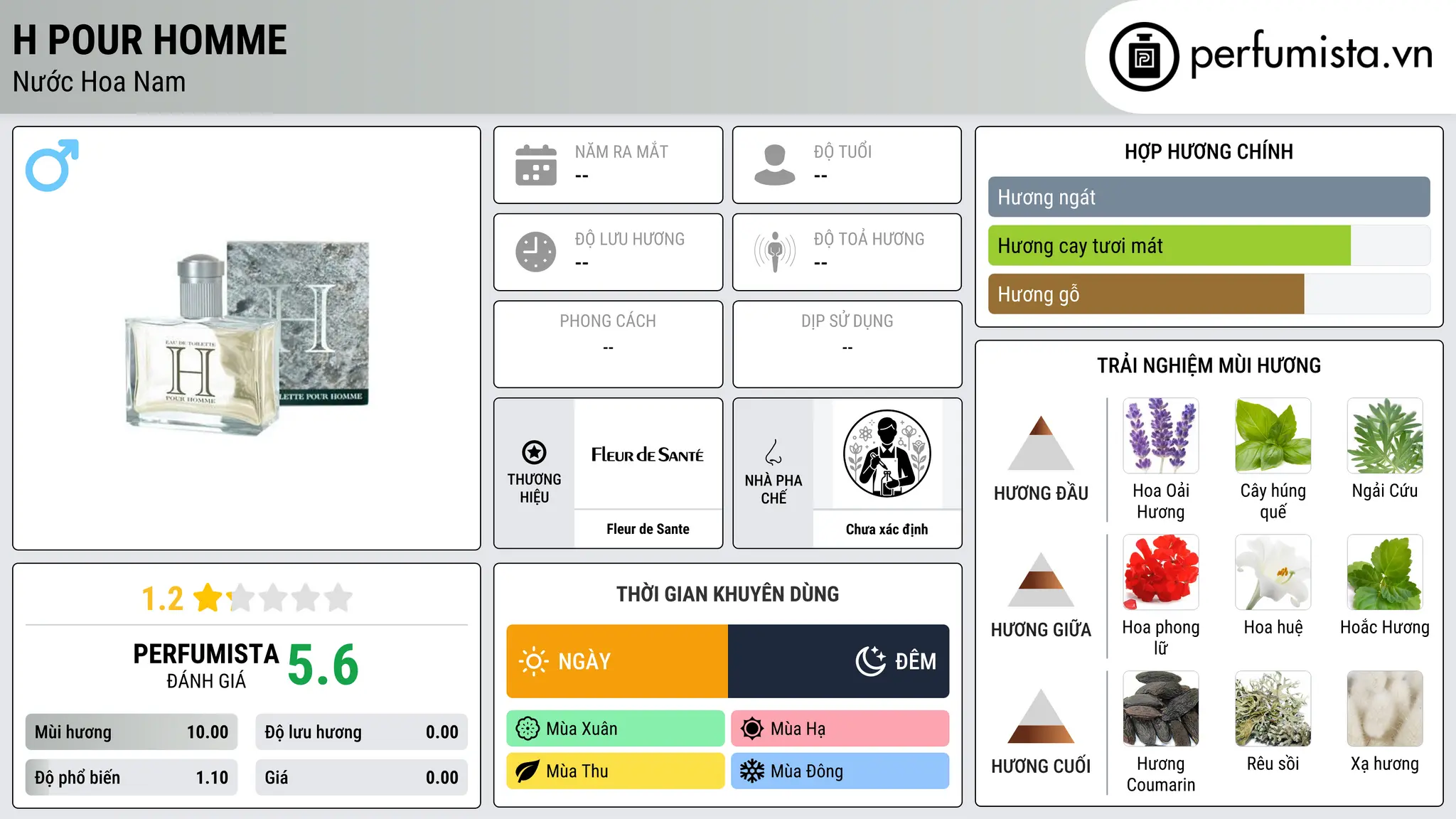Image resolution: width=1456 pixels, height=819 pixels.
Task: Choose the Mùa Đông season chip
Action: tap(840, 771)
